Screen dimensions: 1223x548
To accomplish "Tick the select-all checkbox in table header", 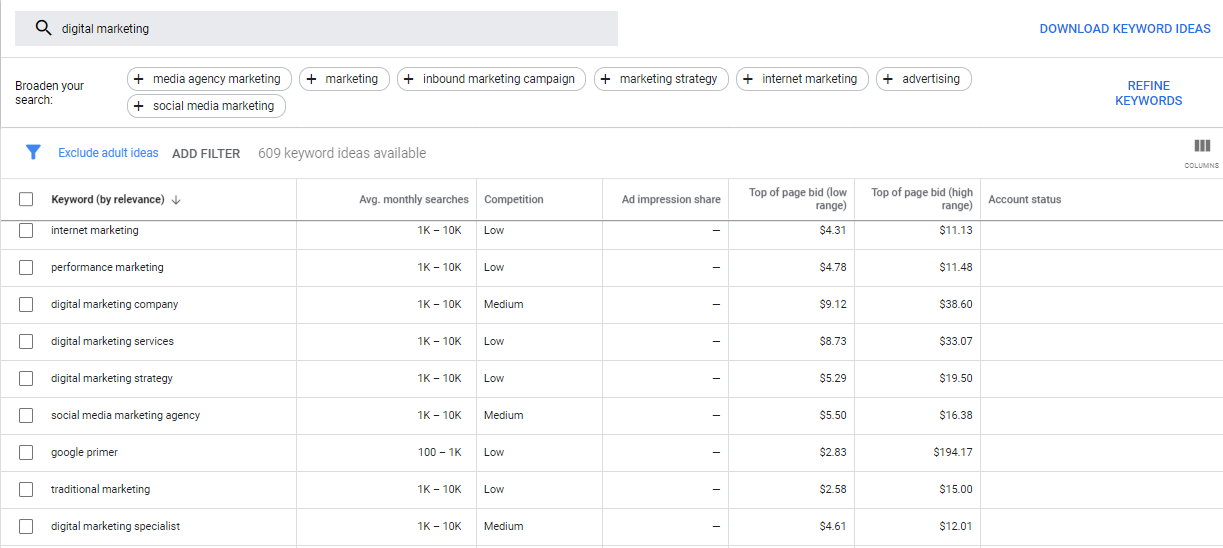I will click(x=26, y=199).
